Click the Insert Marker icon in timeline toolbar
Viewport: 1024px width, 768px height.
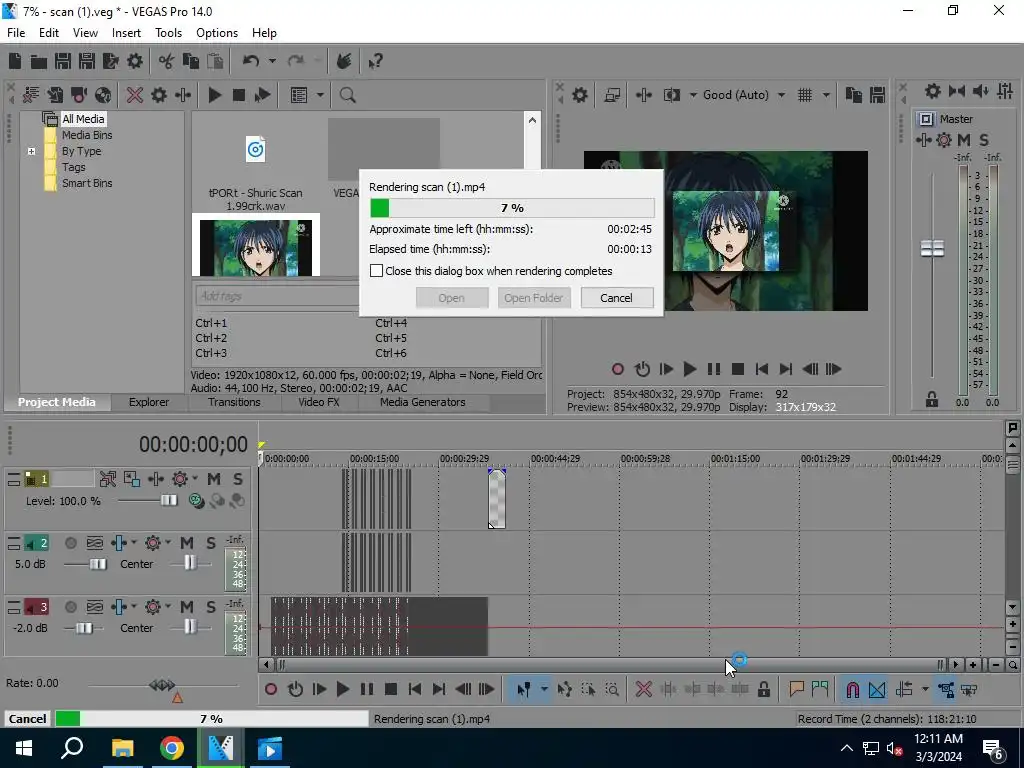(x=796, y=689)
